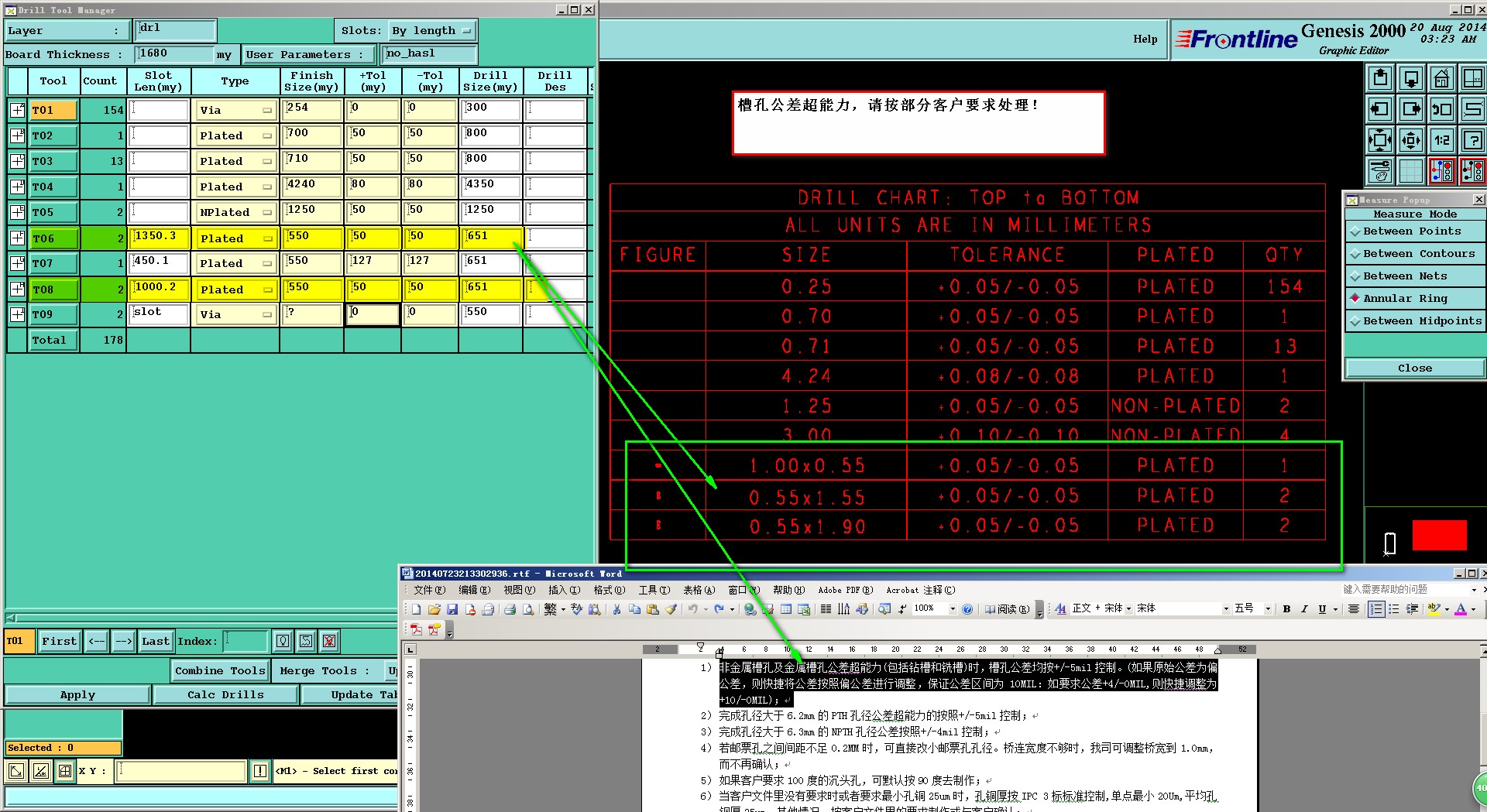Click the Word highlight color button
Image resolution: width=1487 pixels, height=812 pixels.
click(x=1434, y=609)
